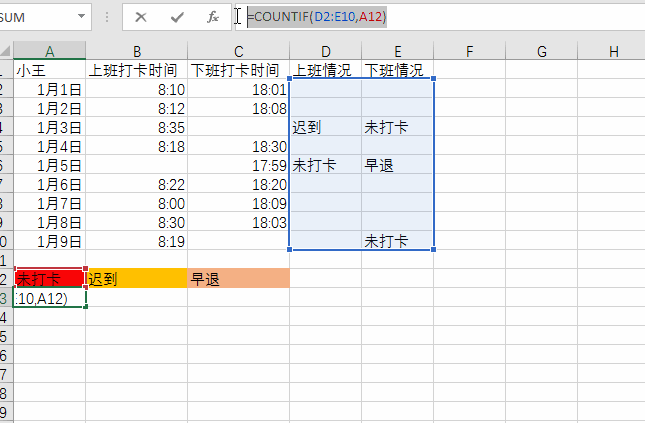Select the date cell 1月3日
Screen dimensions: 645x423
coord(50,127)
